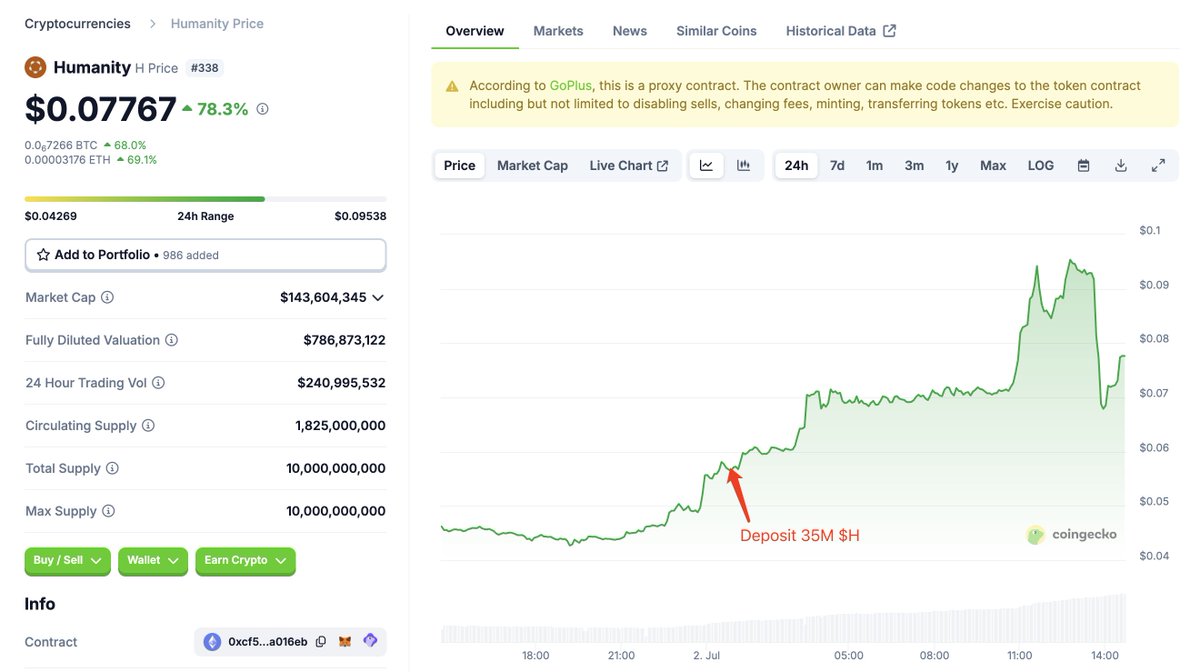Add Humanity to Portfolio
Screen dimensions: 1200x672
(205, 255)
